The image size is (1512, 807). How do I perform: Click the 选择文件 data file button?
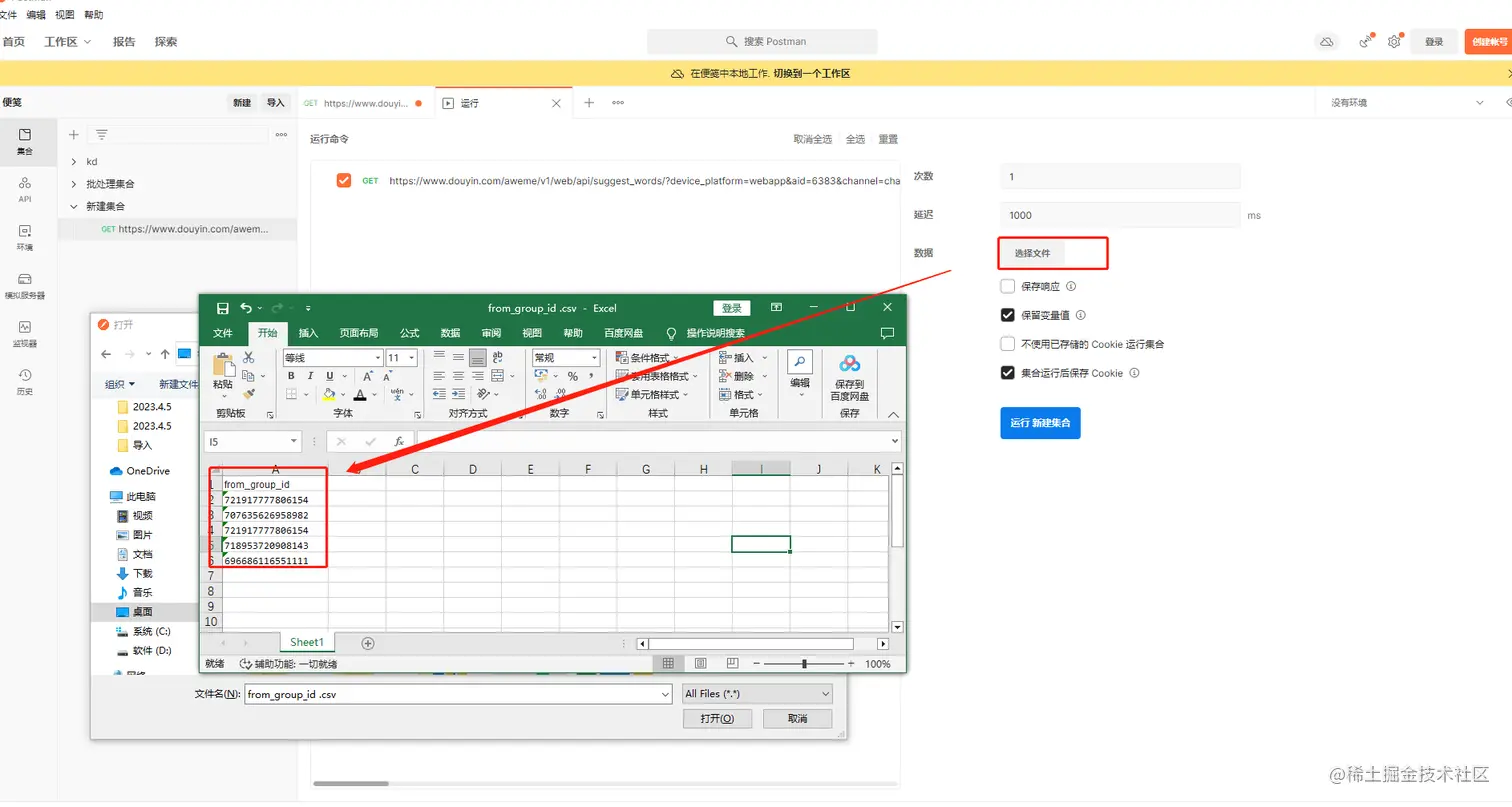pos(1033,254)
